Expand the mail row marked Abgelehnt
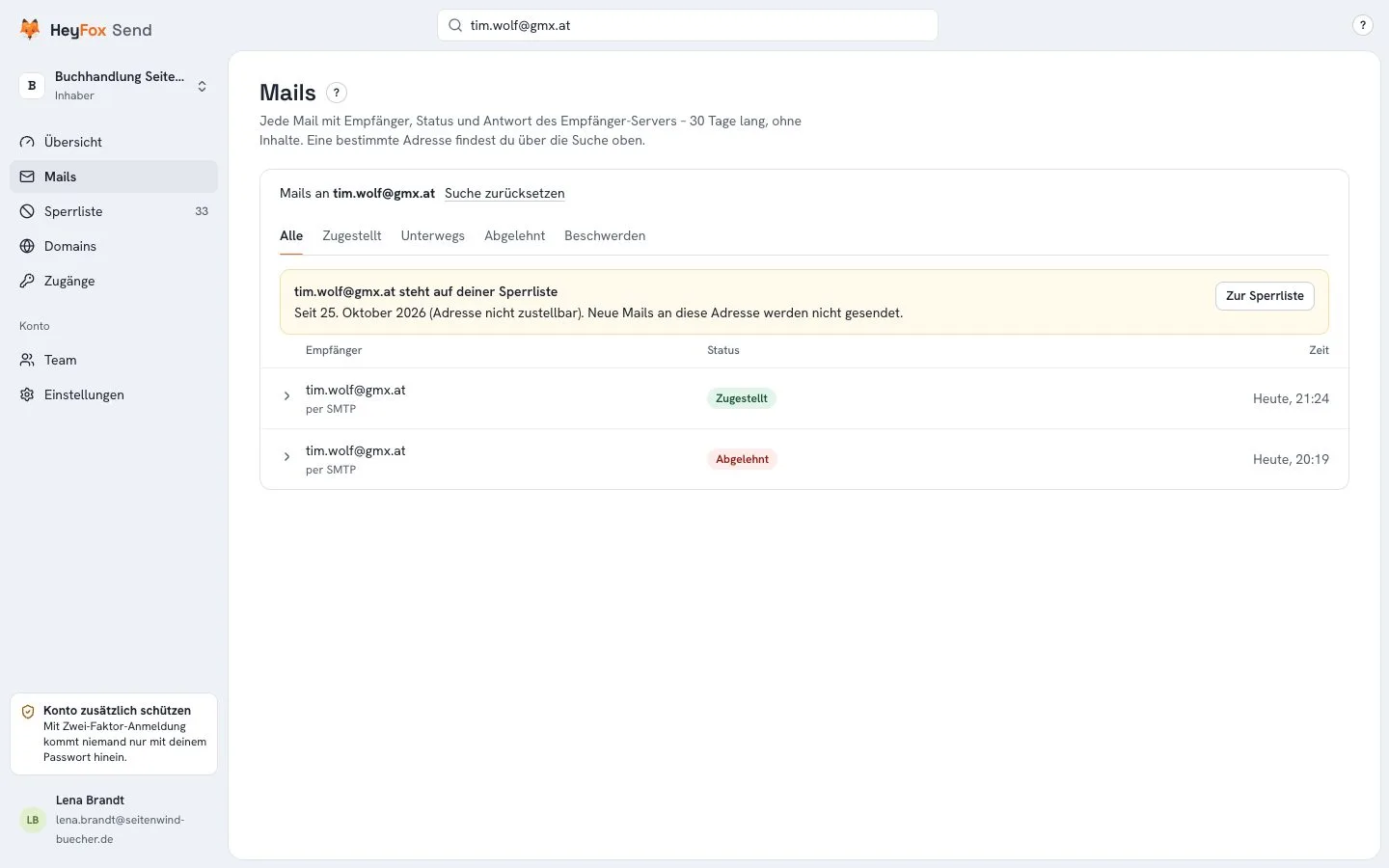 pos(286,457)
